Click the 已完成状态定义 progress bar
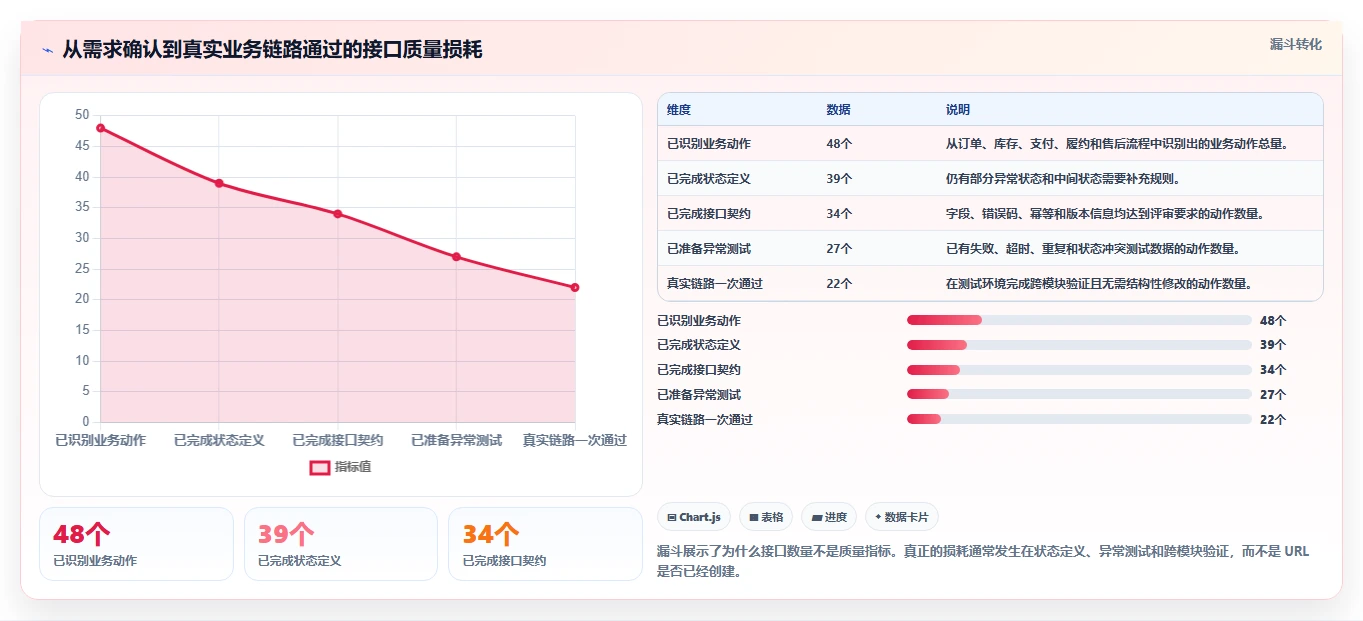 1079,345
